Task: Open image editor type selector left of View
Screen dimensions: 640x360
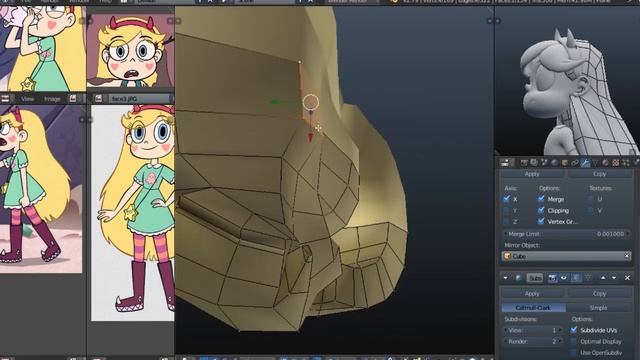Action: click(6, 98)
